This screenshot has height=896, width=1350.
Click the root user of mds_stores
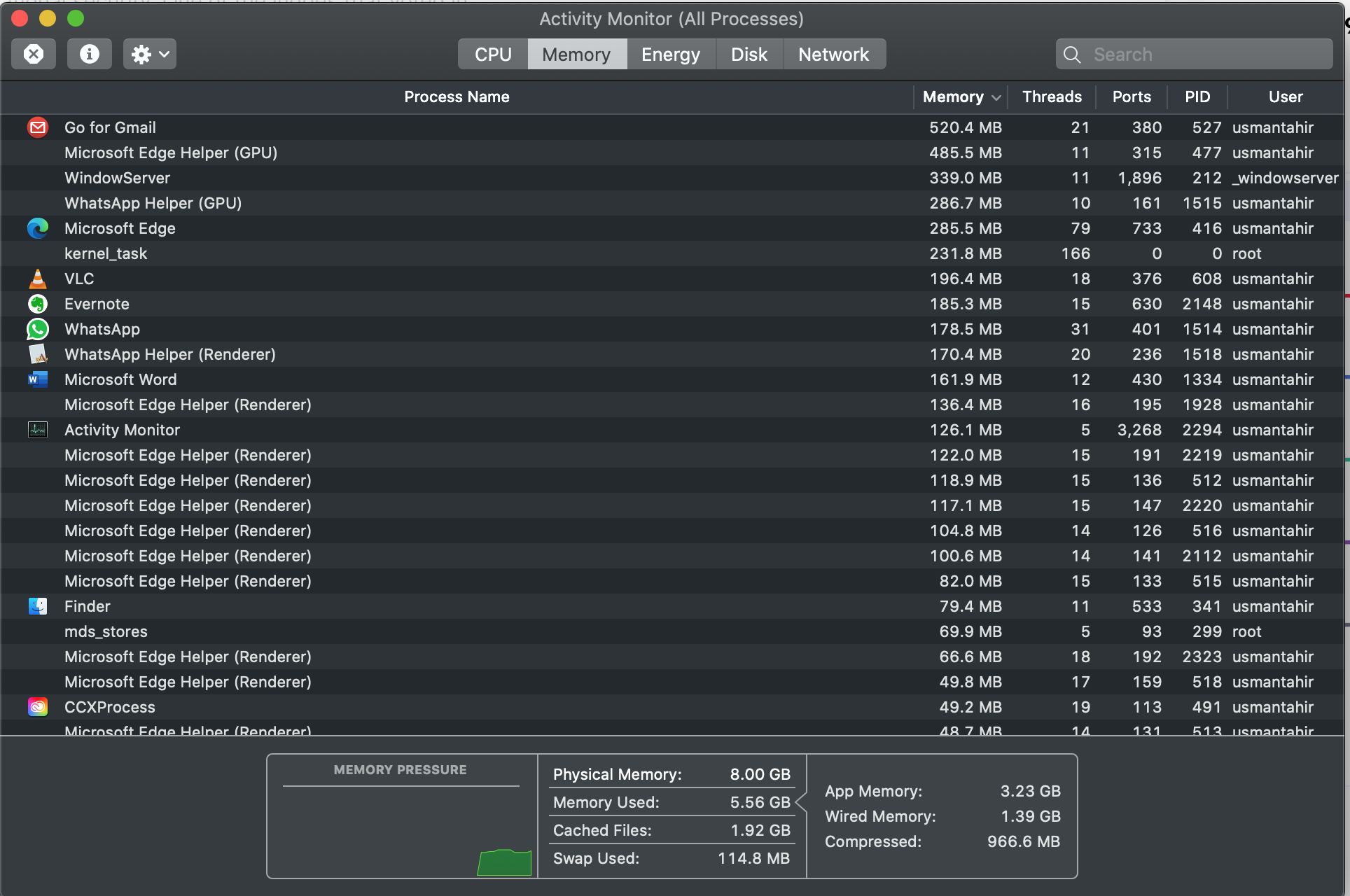[x=1247, y=631]
